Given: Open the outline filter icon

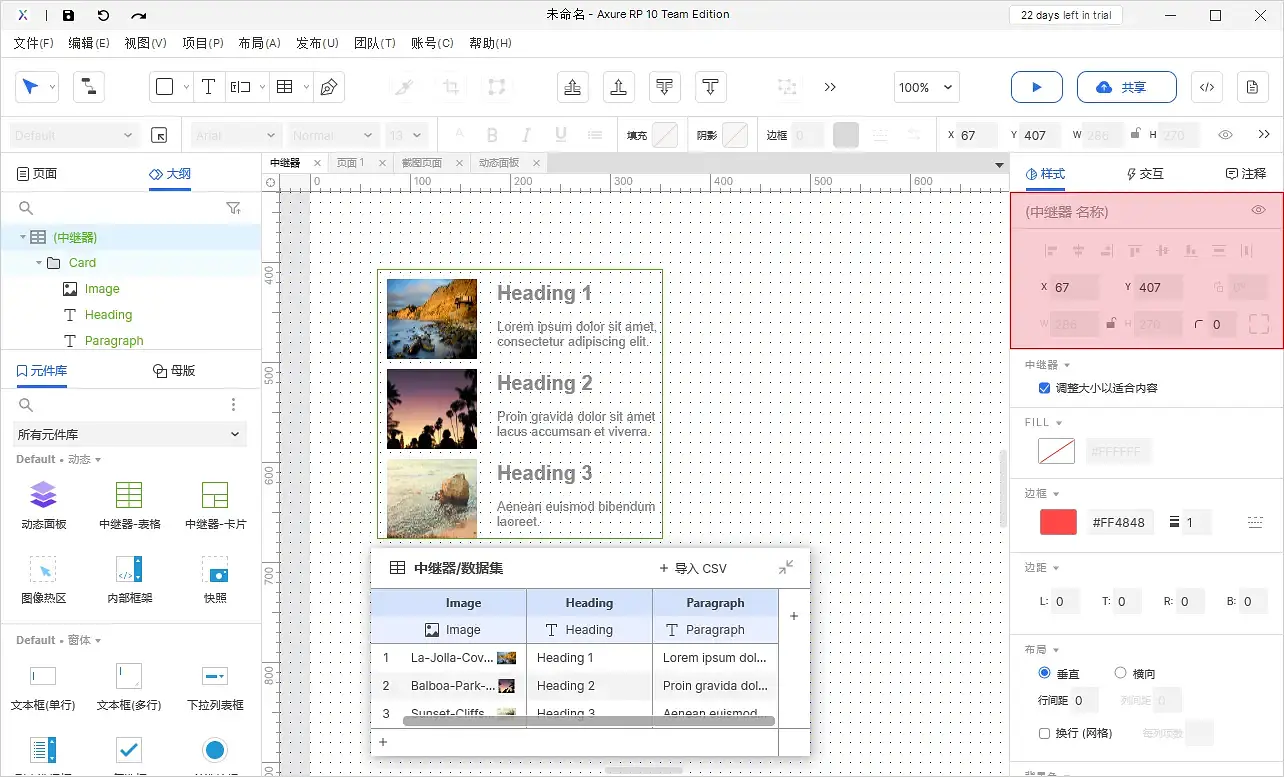Looking at the screenshot, I should click(x=233, y=208).
